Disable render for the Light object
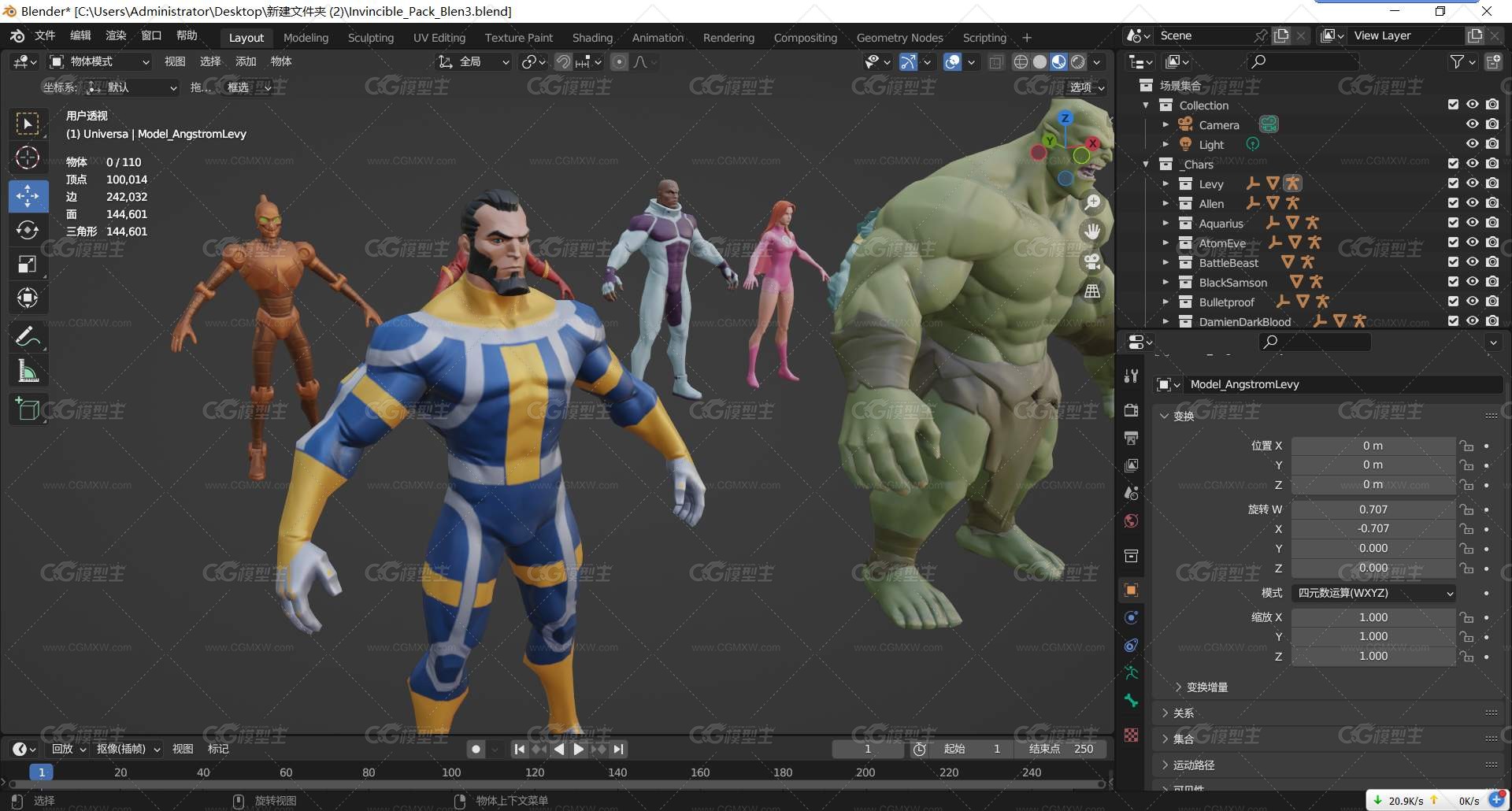This screenshot has width=1512, height=811. click(x=1492, y=143)
